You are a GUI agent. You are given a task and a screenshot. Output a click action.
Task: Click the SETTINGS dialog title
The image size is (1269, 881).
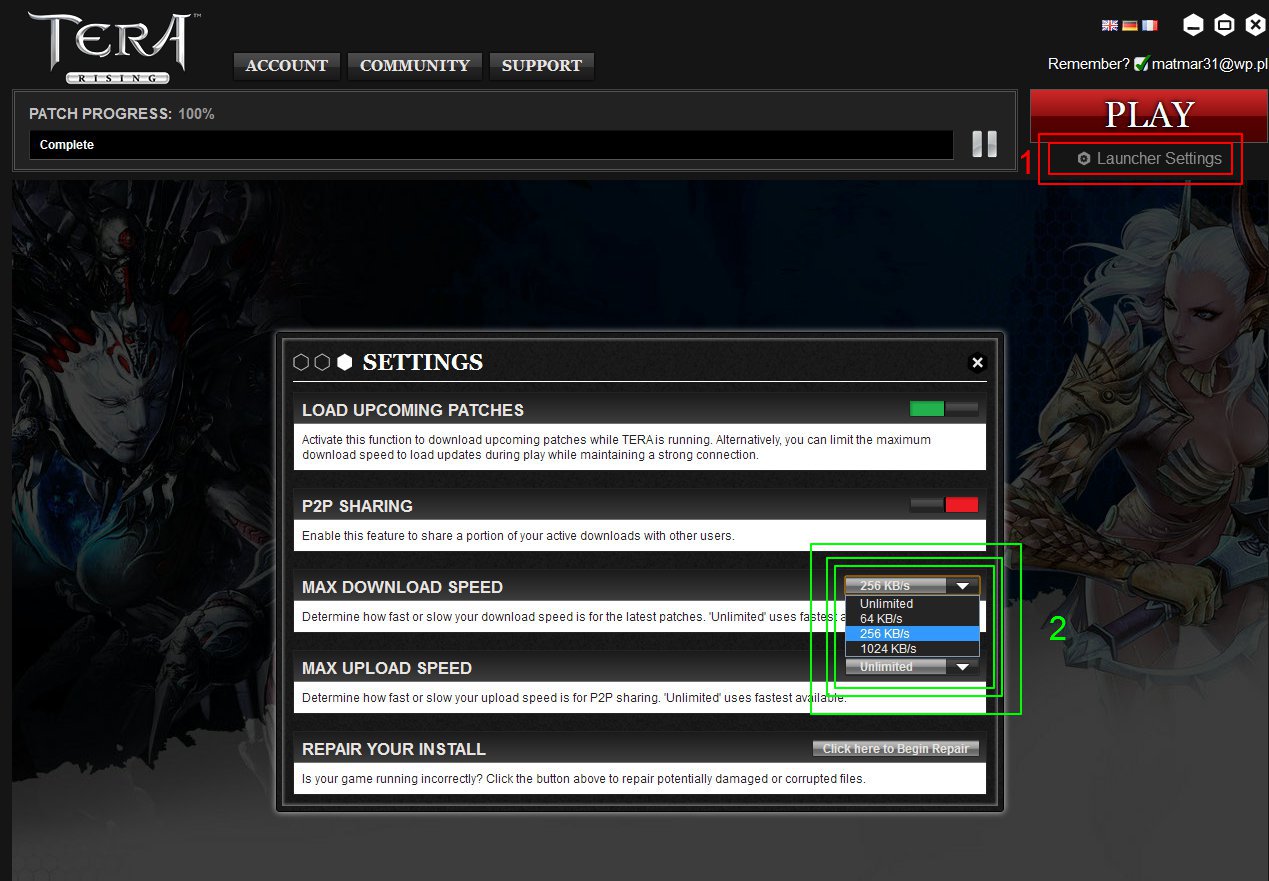(x=423, y=362)
